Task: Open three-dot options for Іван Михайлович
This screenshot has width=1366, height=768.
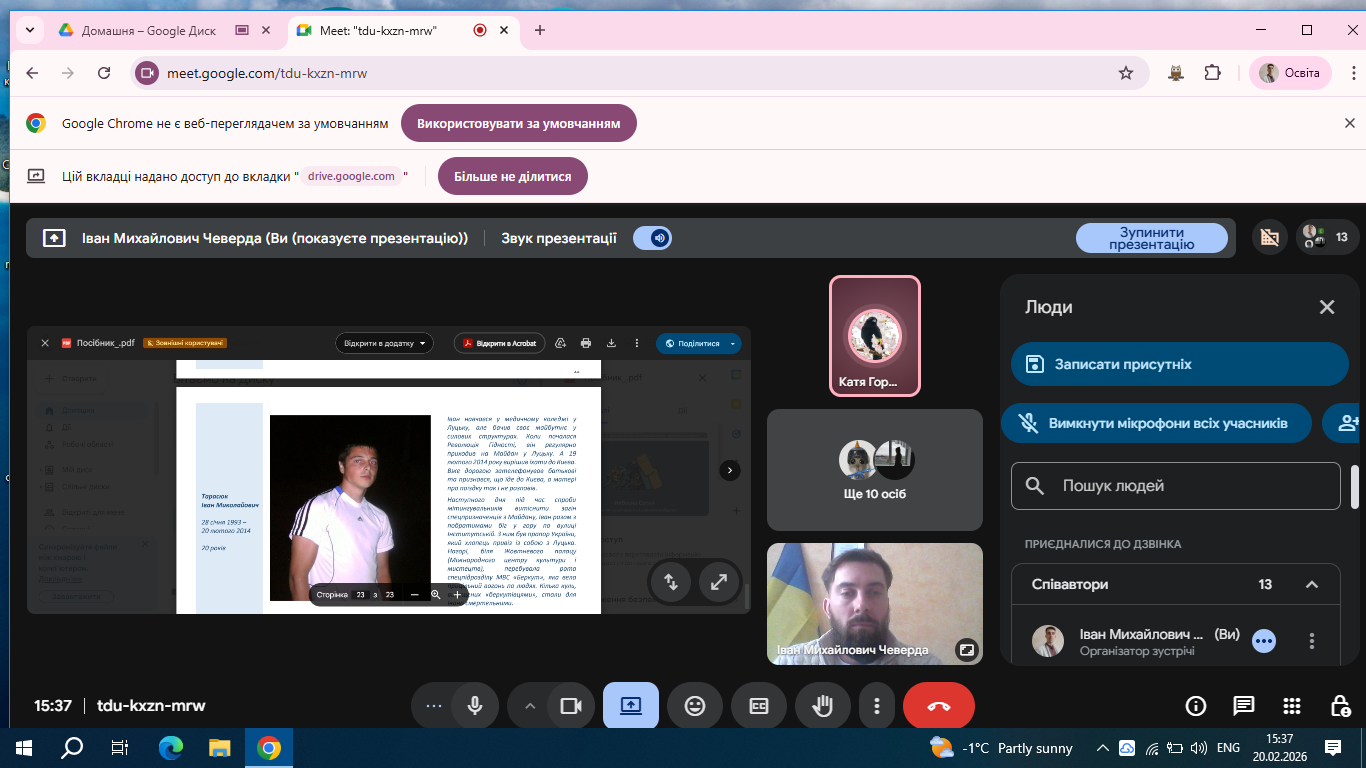Action: (1312, 641)
